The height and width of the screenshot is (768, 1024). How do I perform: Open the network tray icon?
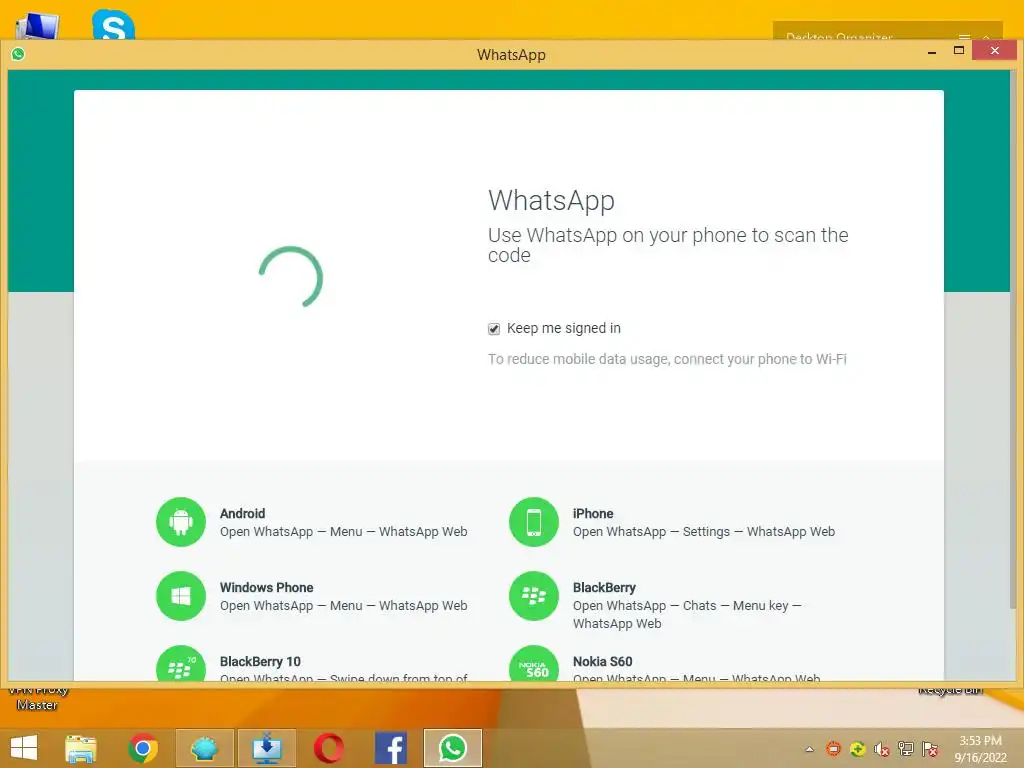tap(906, 749)
